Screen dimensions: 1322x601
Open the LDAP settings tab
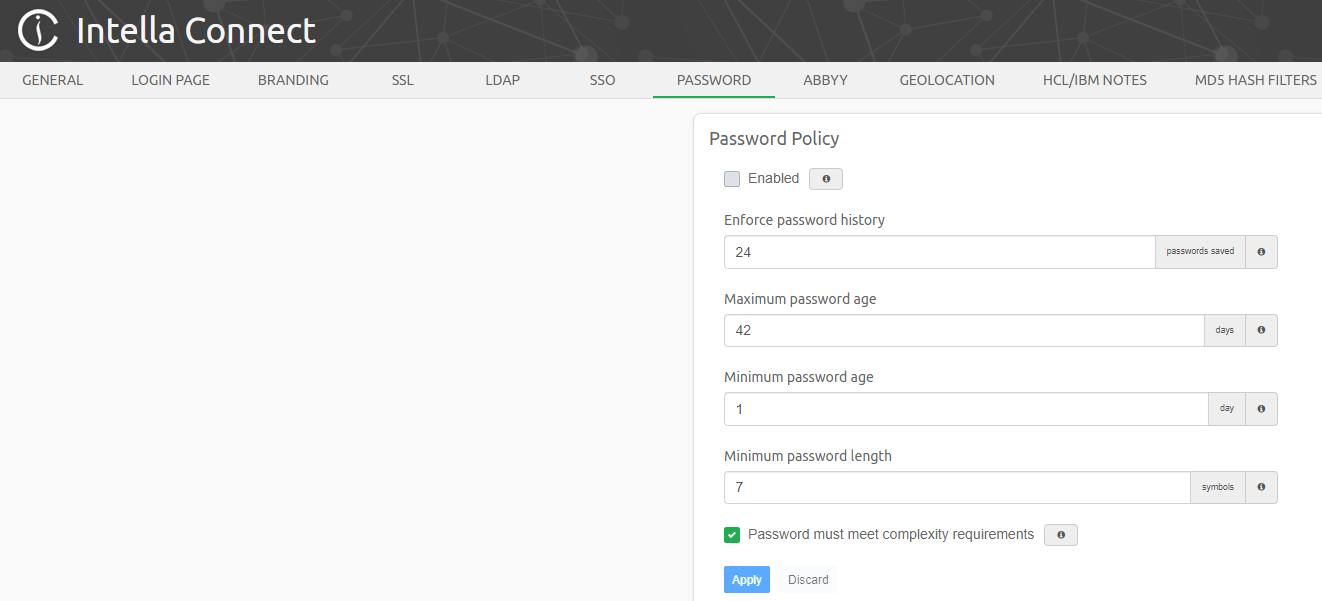coord(502,79)
